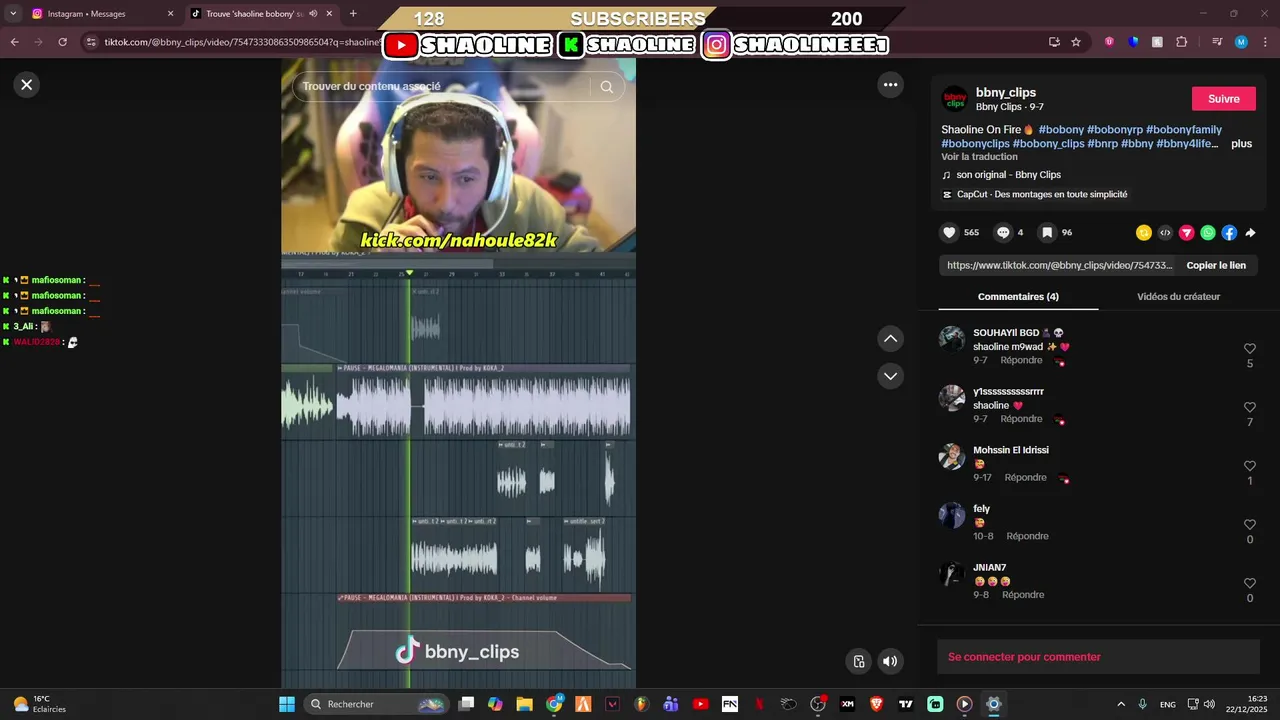Click 'Voir la traduction' link
This screenshot has width=1280, height=720.
click(x=979, y=157)
